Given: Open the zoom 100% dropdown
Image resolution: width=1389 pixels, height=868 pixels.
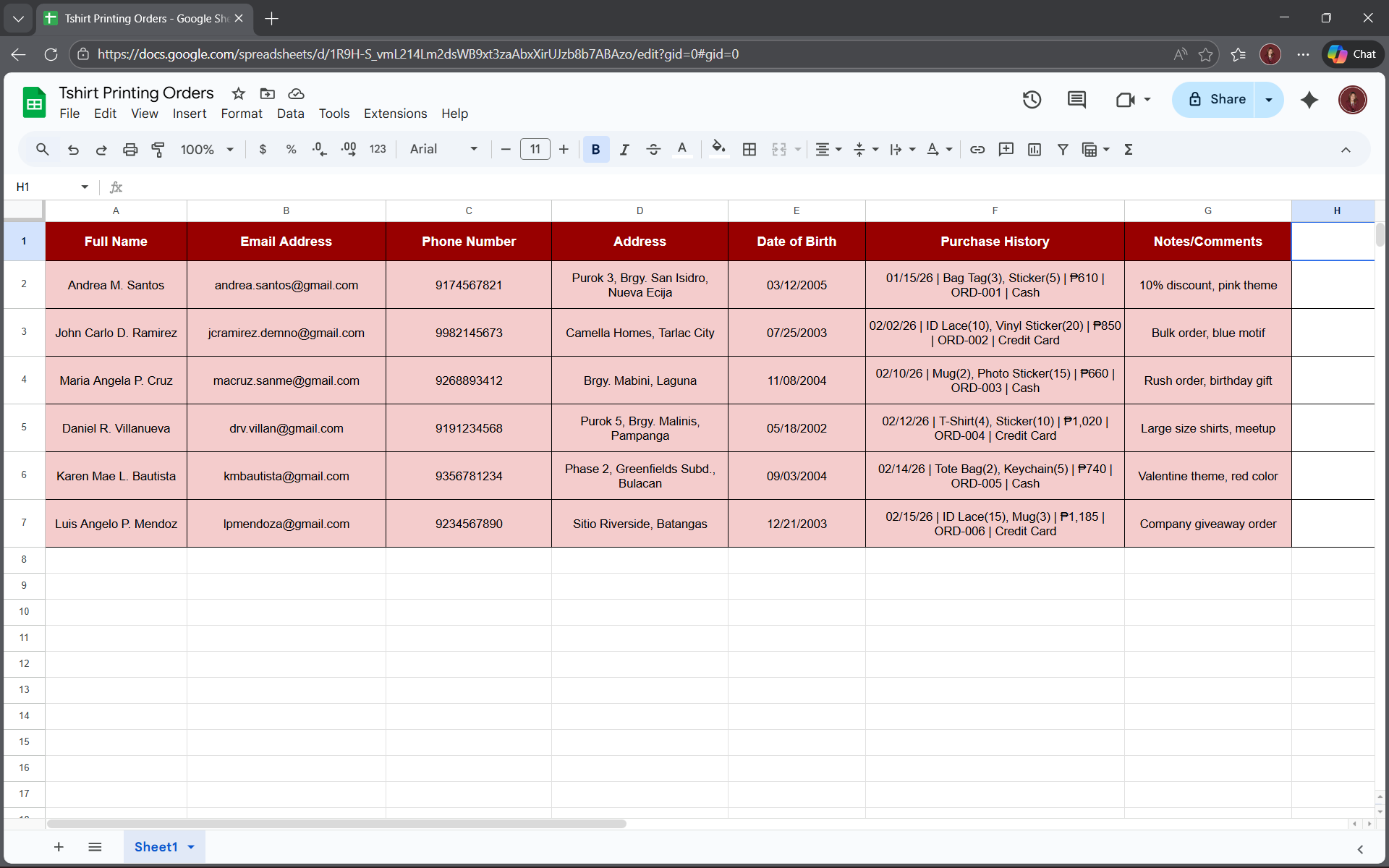Looking at the screenshot, I should (x=207, y=150).
